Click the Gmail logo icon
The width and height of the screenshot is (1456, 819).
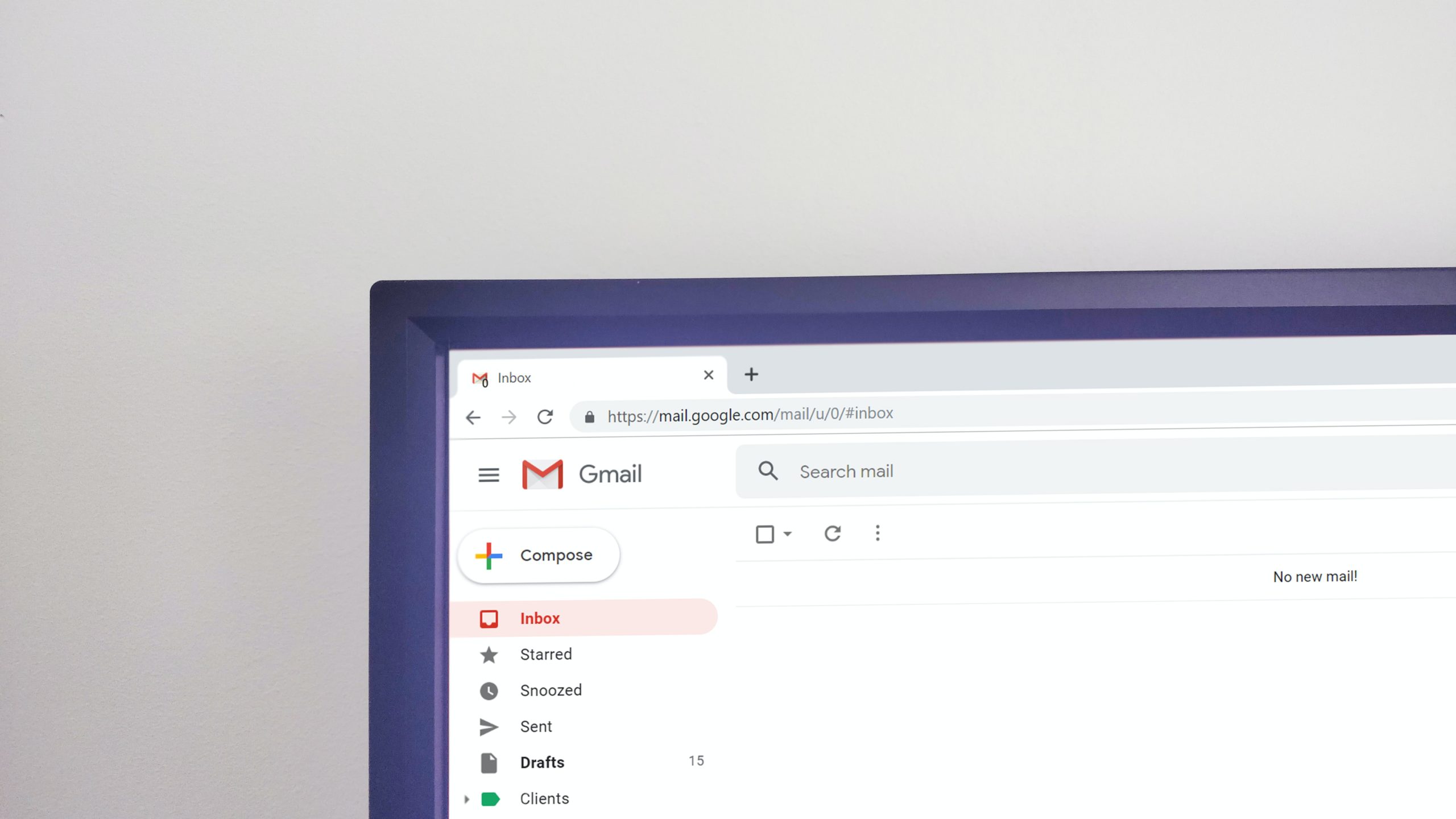coord(541,473)
